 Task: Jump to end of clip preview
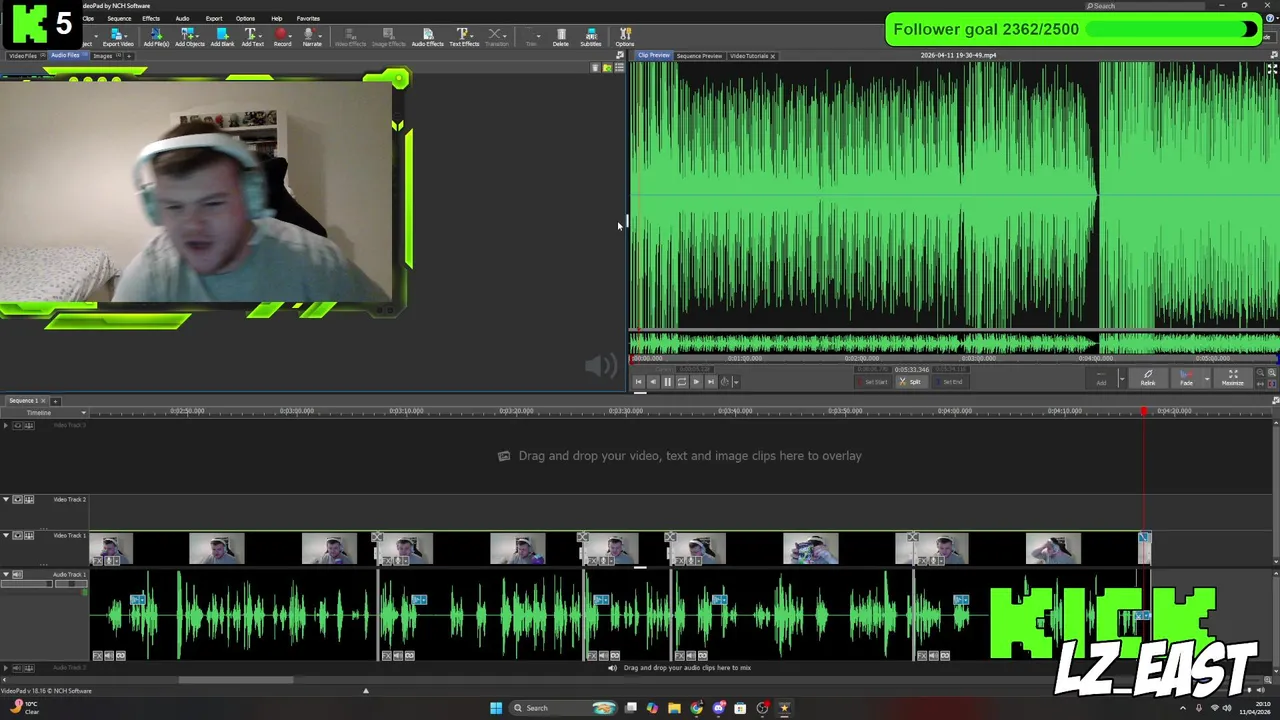(710, 382)
